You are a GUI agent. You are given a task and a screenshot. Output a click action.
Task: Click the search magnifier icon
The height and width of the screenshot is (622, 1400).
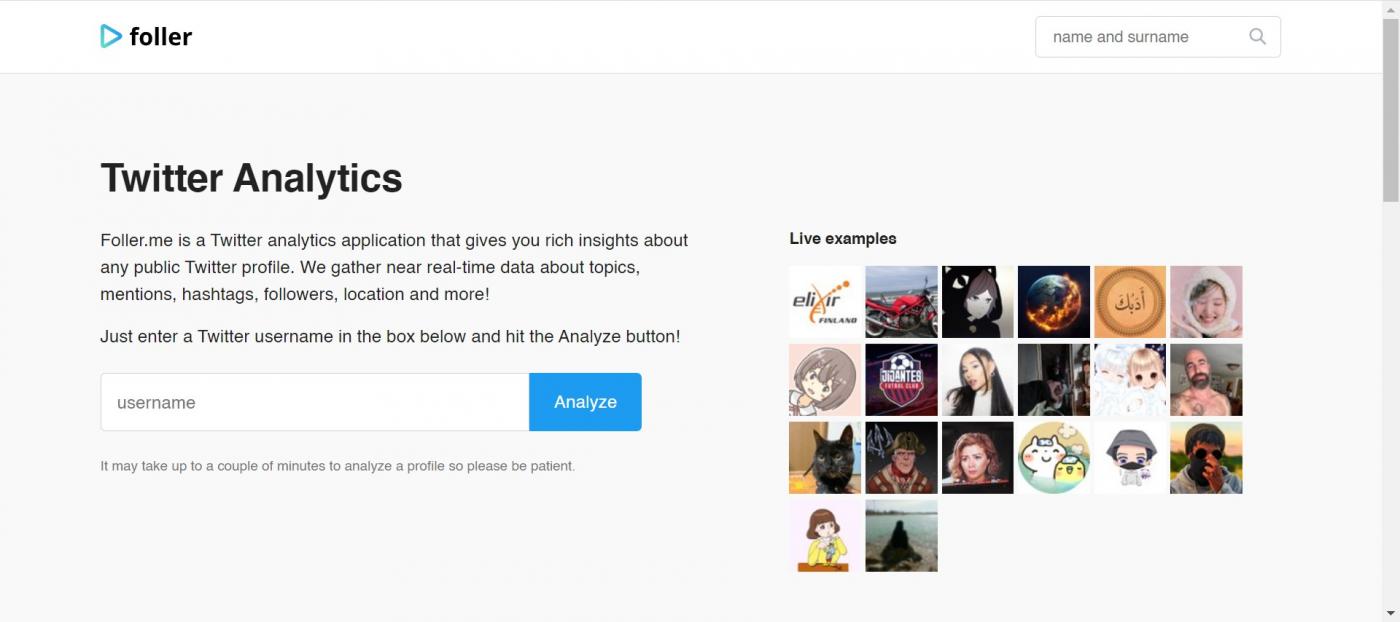point(1257,37)
